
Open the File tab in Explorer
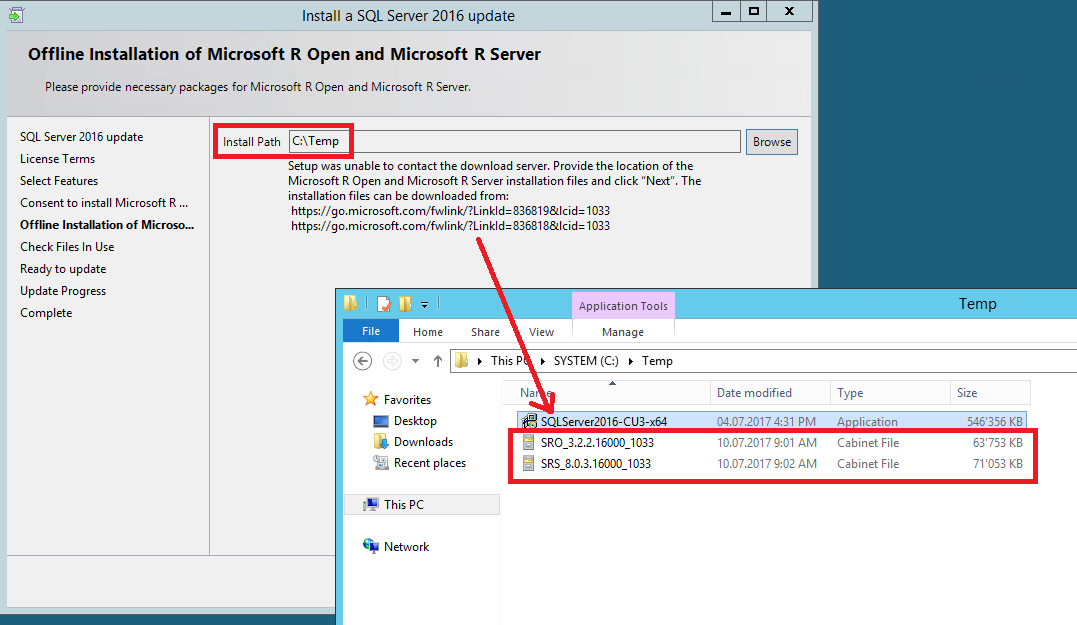coord(371,331)
